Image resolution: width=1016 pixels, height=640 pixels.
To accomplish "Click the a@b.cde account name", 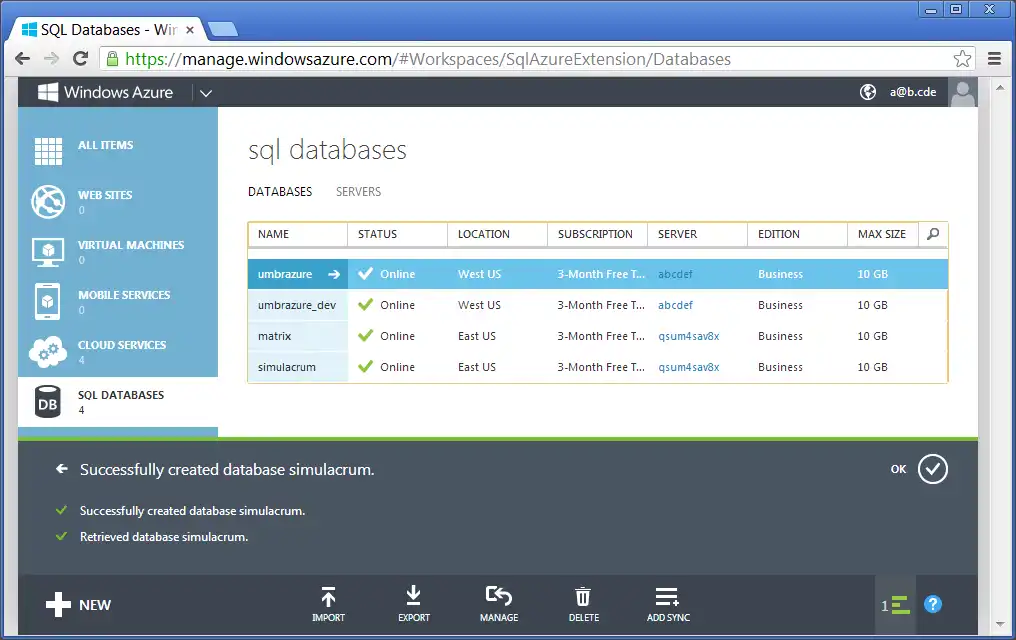I will coord(912,92).
